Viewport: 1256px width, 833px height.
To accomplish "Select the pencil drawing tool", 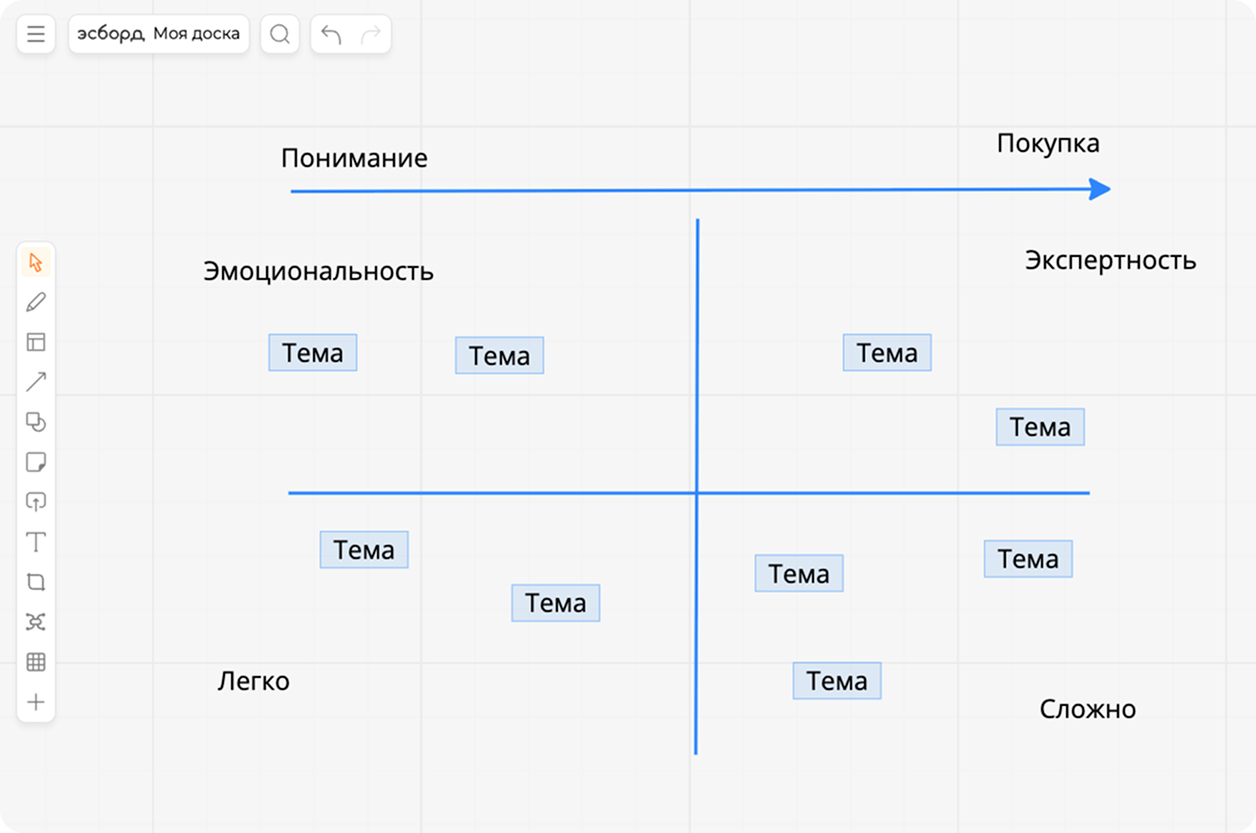I will 36,302.
